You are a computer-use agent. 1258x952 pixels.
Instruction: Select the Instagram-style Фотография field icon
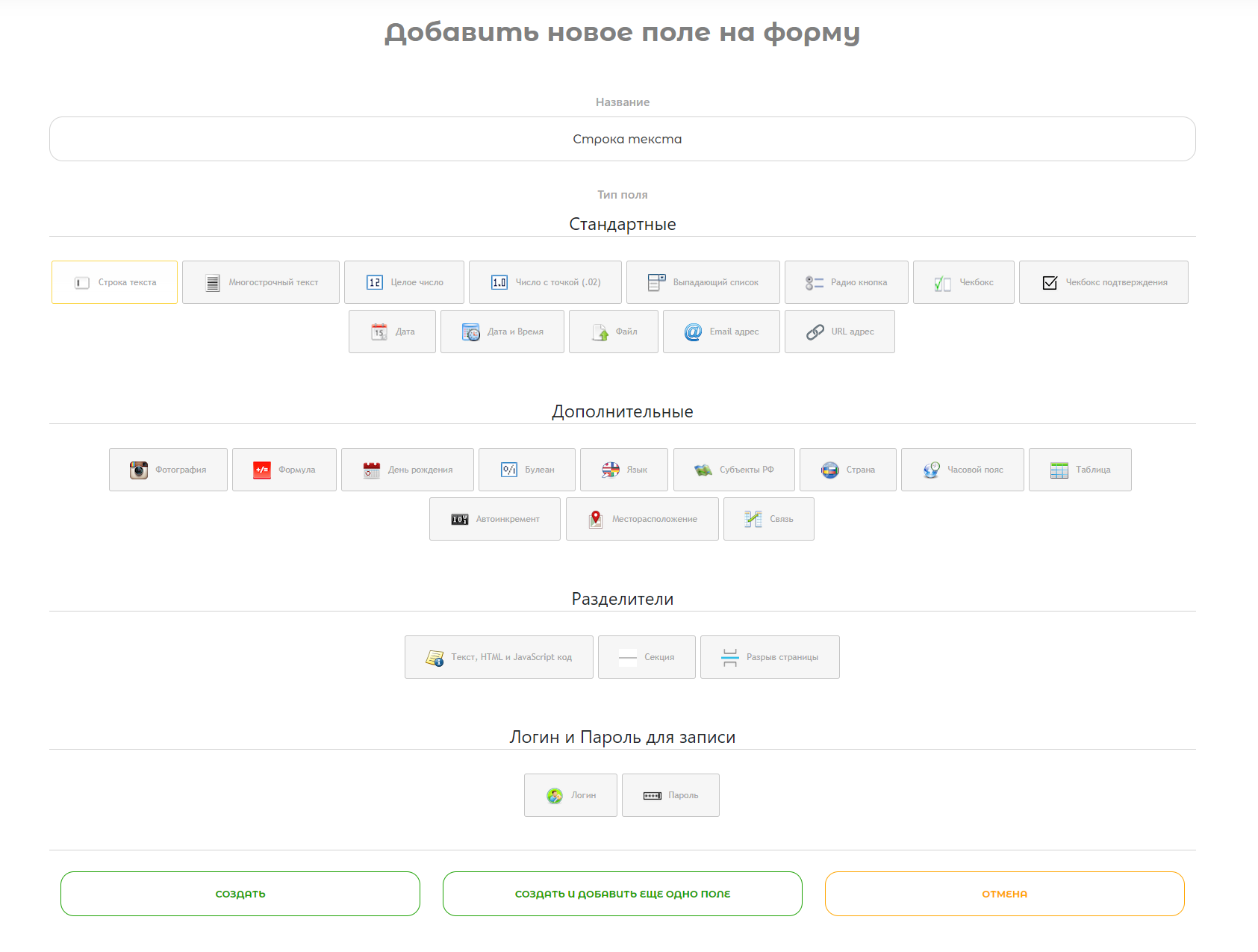coord(138,470)
